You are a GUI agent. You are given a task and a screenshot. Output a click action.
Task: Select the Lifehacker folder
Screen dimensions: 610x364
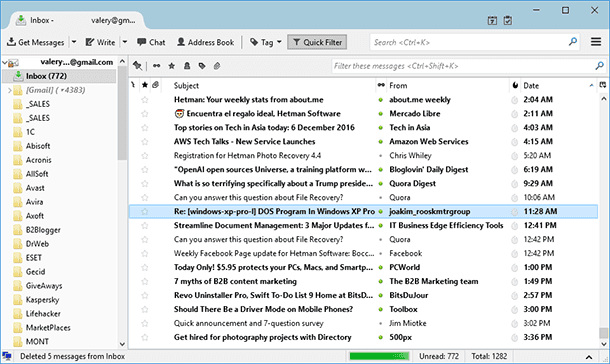click(x=43, y=314)
